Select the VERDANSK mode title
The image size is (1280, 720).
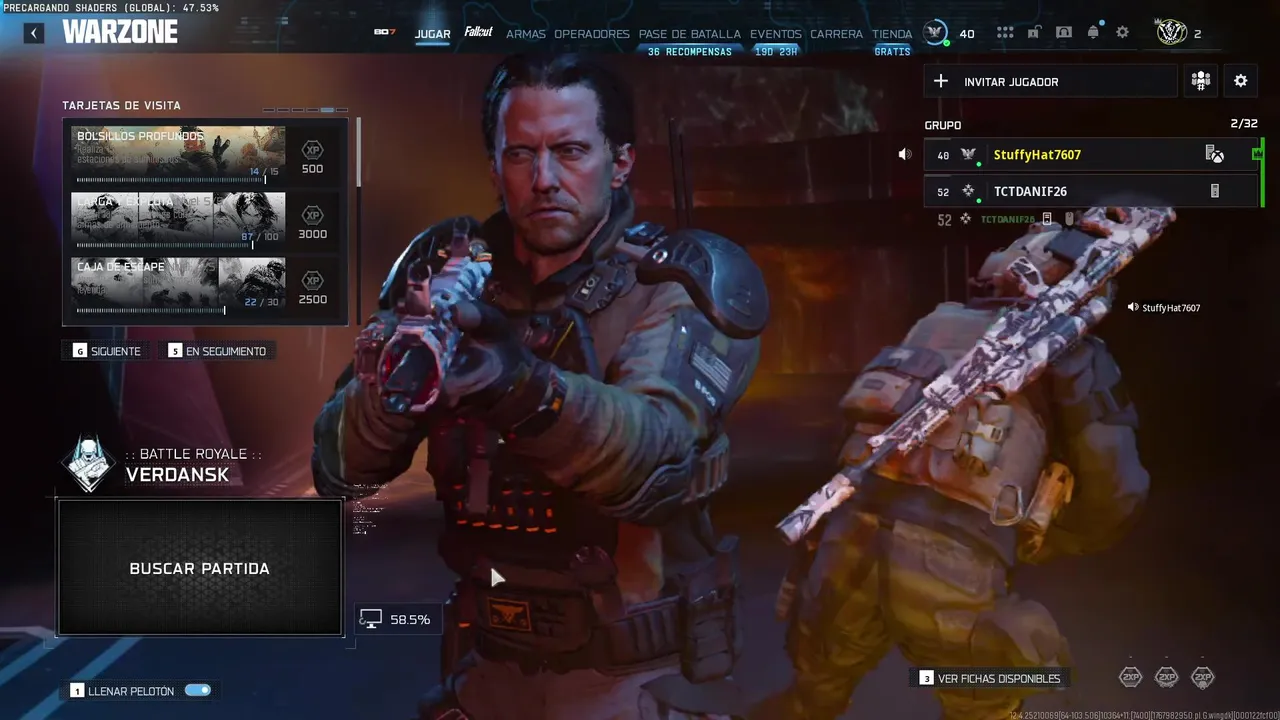coord(177,475)
